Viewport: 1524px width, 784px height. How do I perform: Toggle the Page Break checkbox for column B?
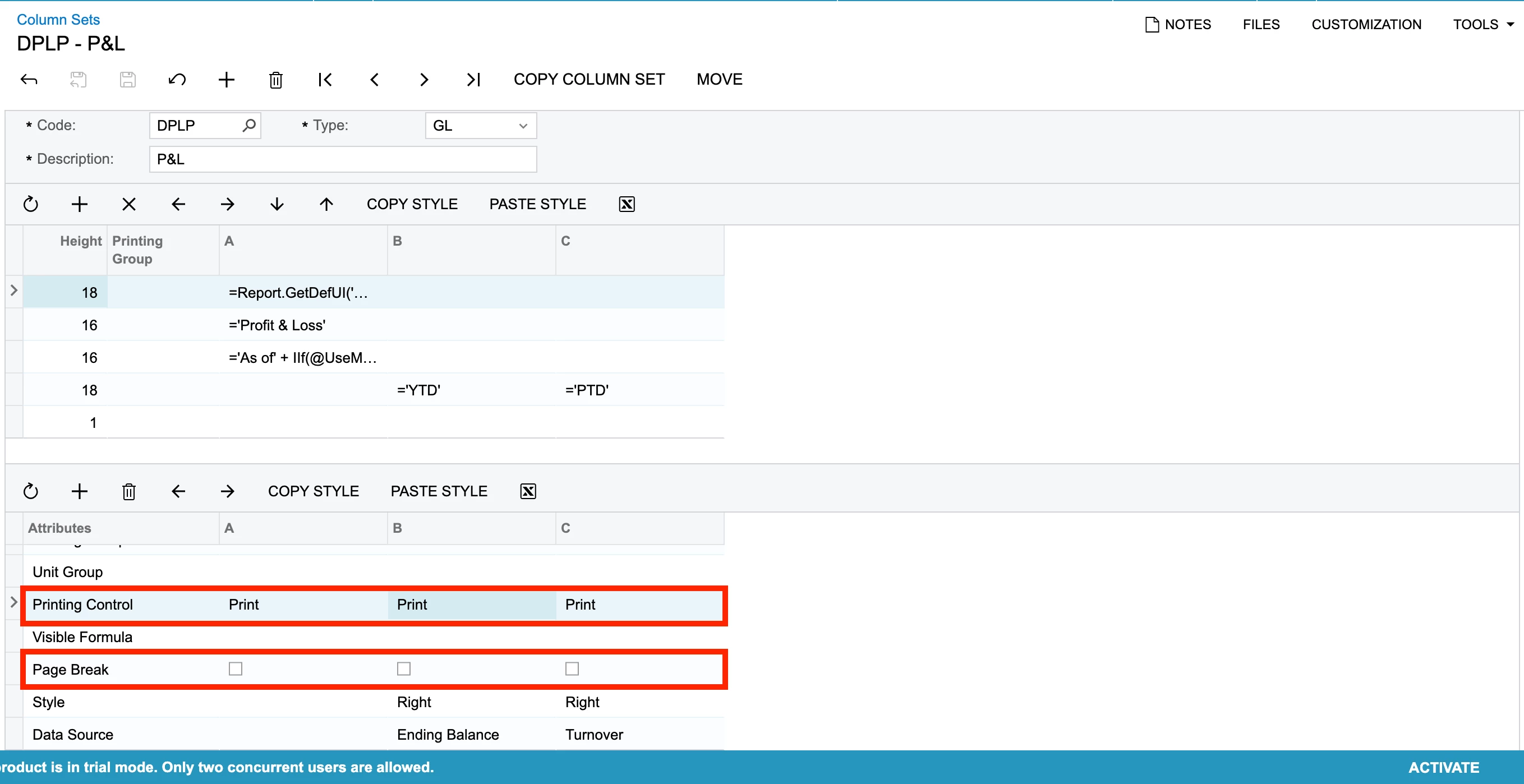coord(403,668)
